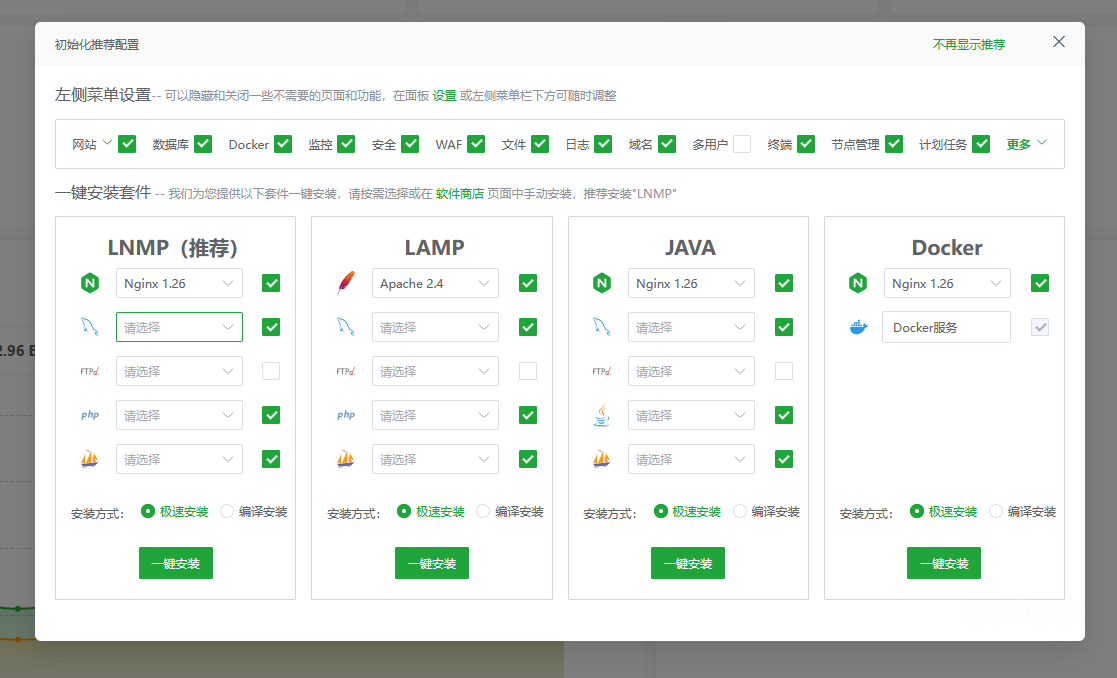
Task: Click the phpMyAdmin sailboat icon in LAMP card
Action: click(x=346, y=459)
